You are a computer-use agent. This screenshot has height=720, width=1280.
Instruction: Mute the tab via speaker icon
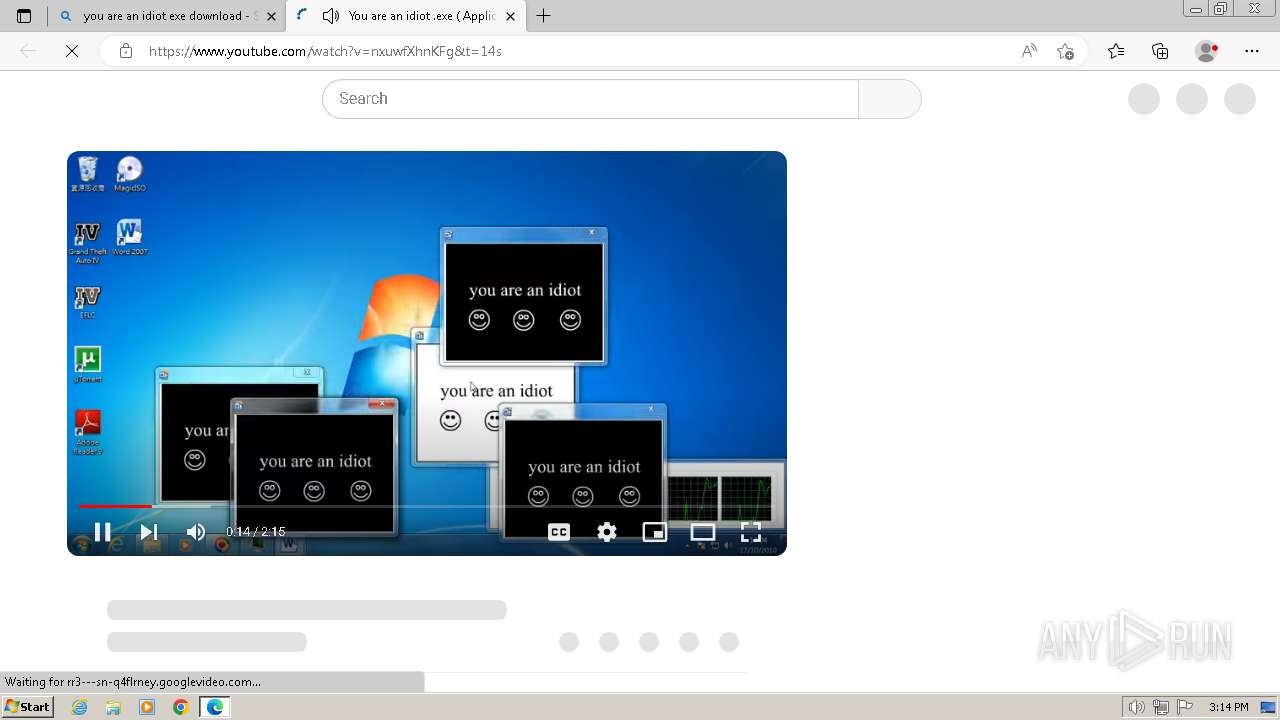click(331, 16)
